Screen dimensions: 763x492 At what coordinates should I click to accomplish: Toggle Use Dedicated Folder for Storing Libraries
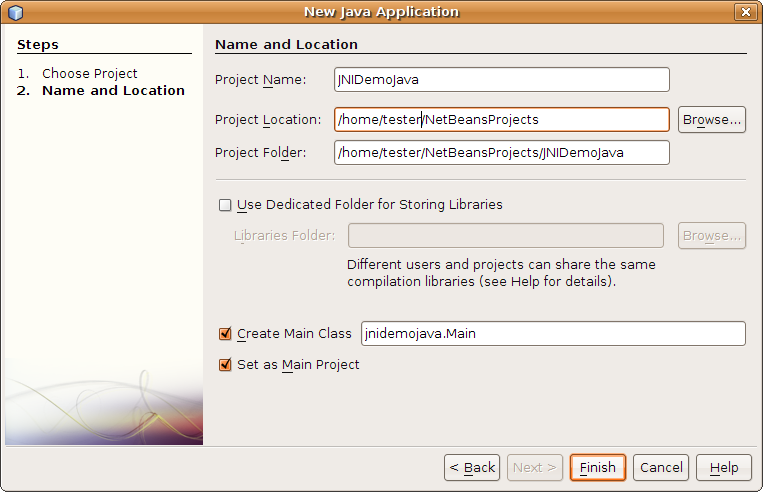225,205
